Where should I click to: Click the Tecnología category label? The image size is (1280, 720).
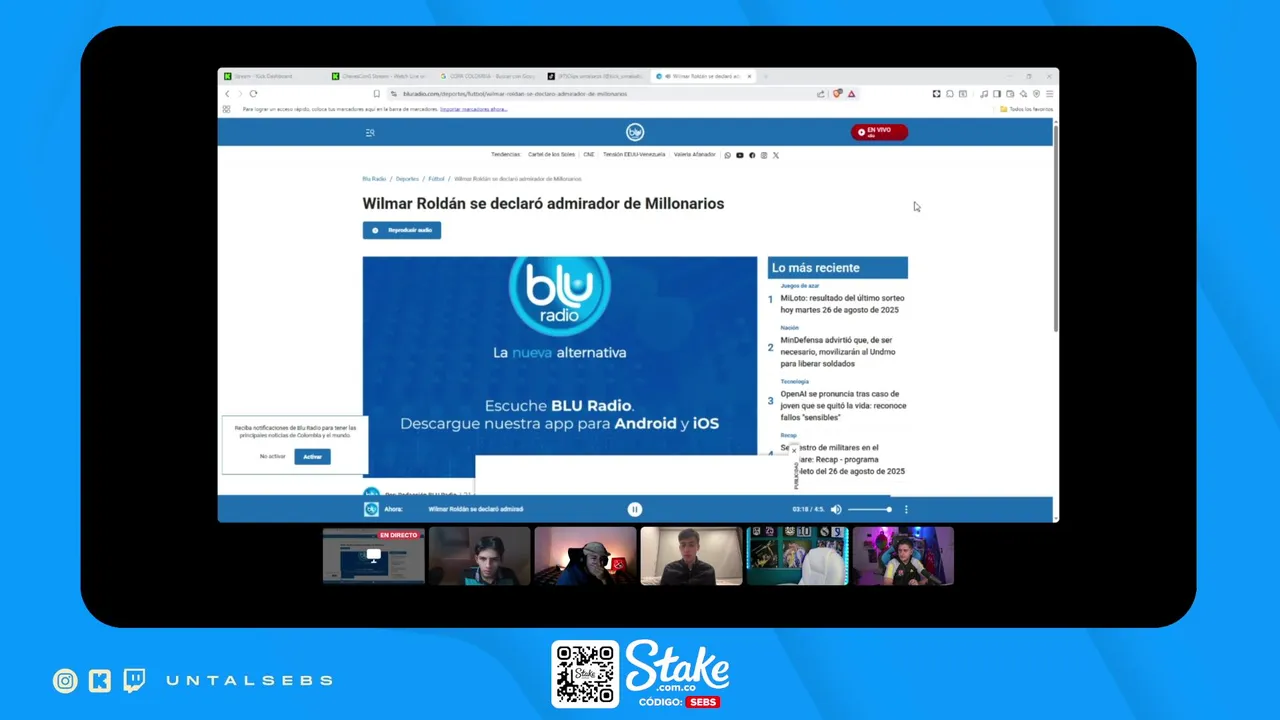pos(795,382)
